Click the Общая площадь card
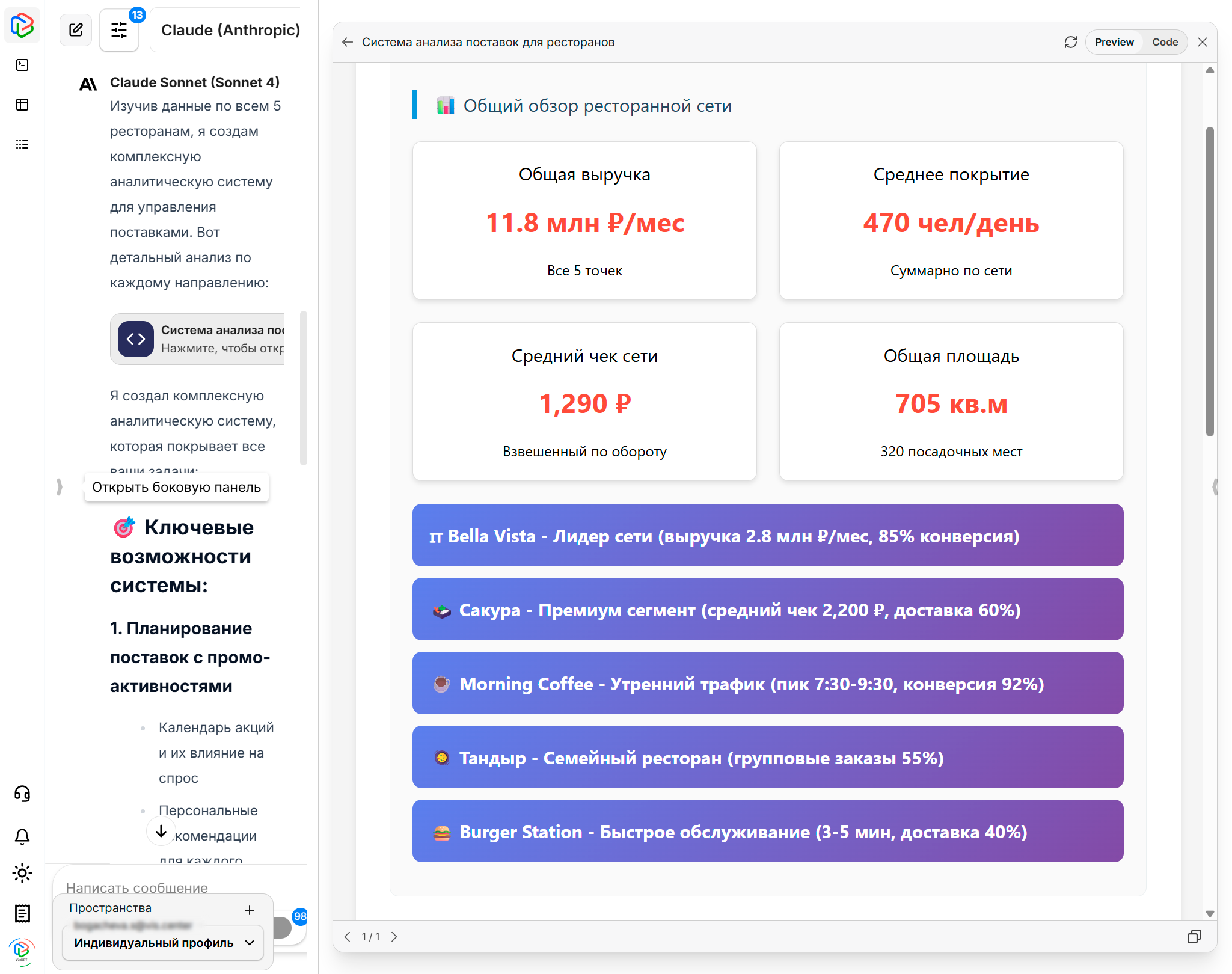 [x=951, y=402]
